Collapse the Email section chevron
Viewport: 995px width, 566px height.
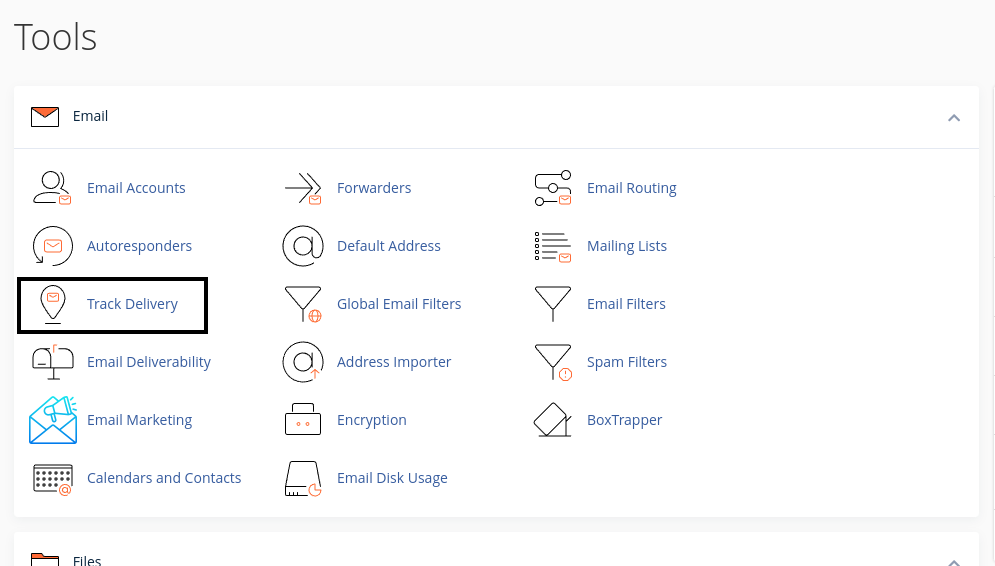(953, 117)
